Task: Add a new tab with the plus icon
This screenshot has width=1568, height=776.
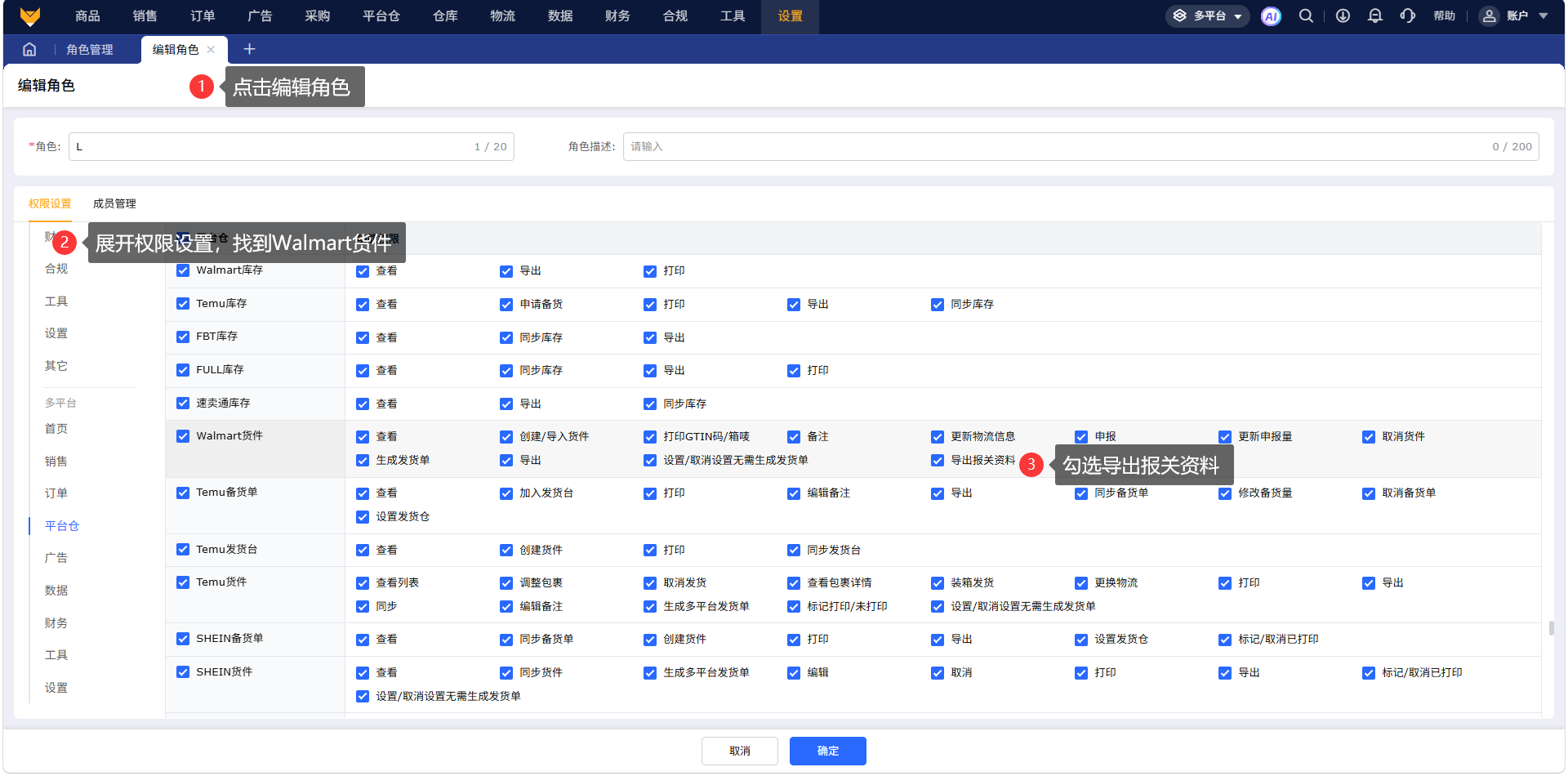Action: 249,50
